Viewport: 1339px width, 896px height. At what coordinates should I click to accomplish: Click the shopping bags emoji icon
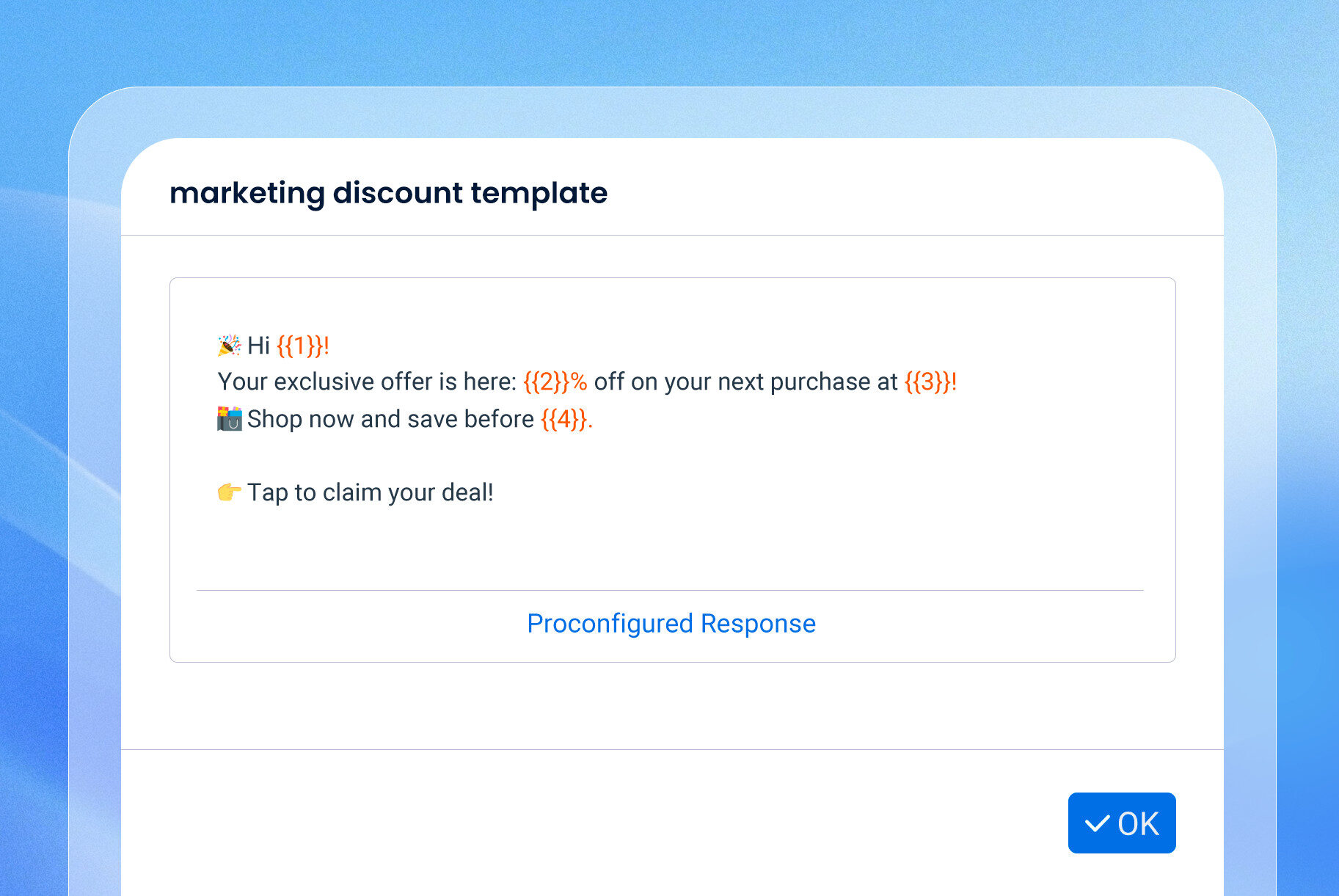tap(229, 418)
